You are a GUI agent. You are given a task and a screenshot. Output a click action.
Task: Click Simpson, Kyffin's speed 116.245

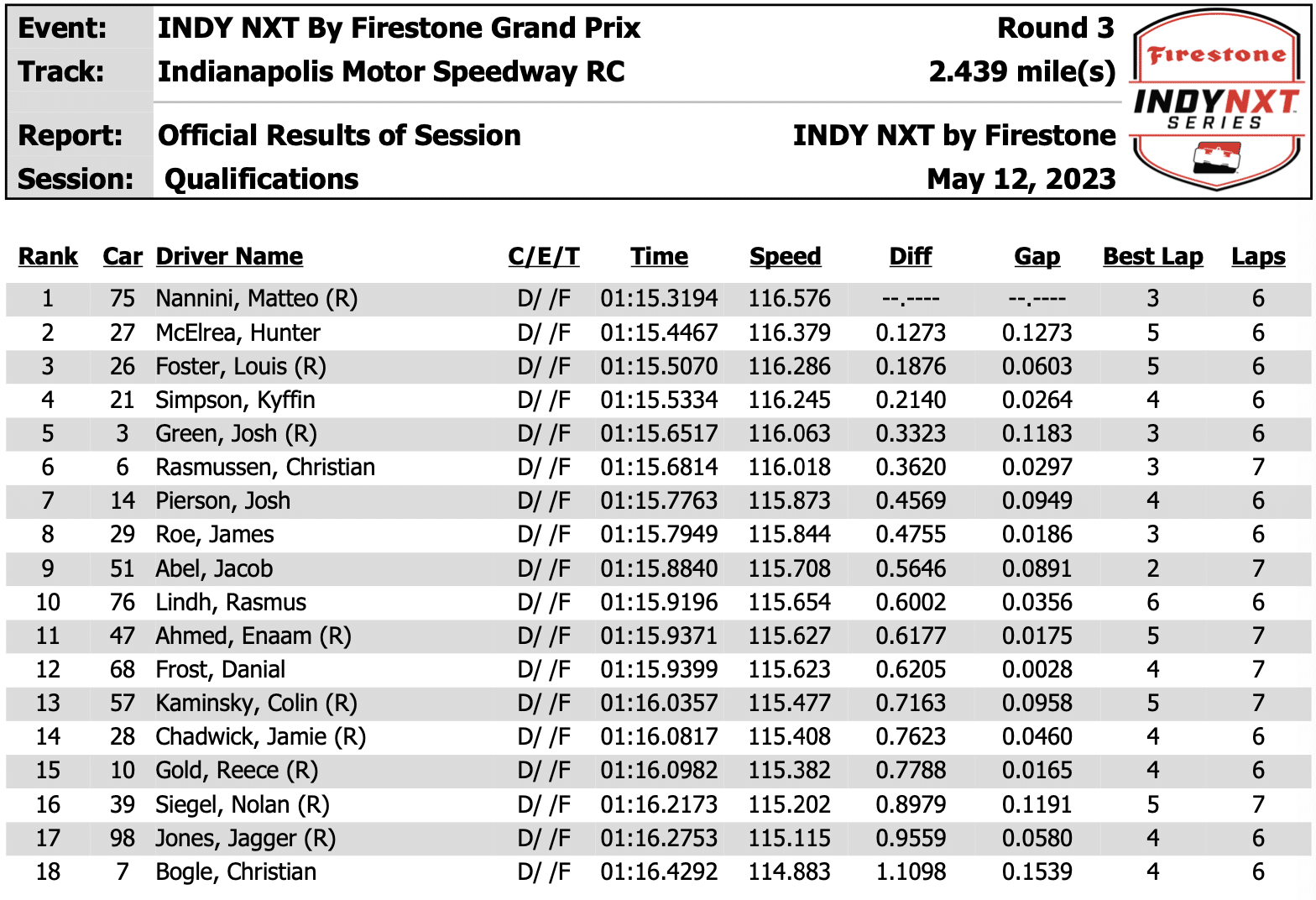[789, 400]
